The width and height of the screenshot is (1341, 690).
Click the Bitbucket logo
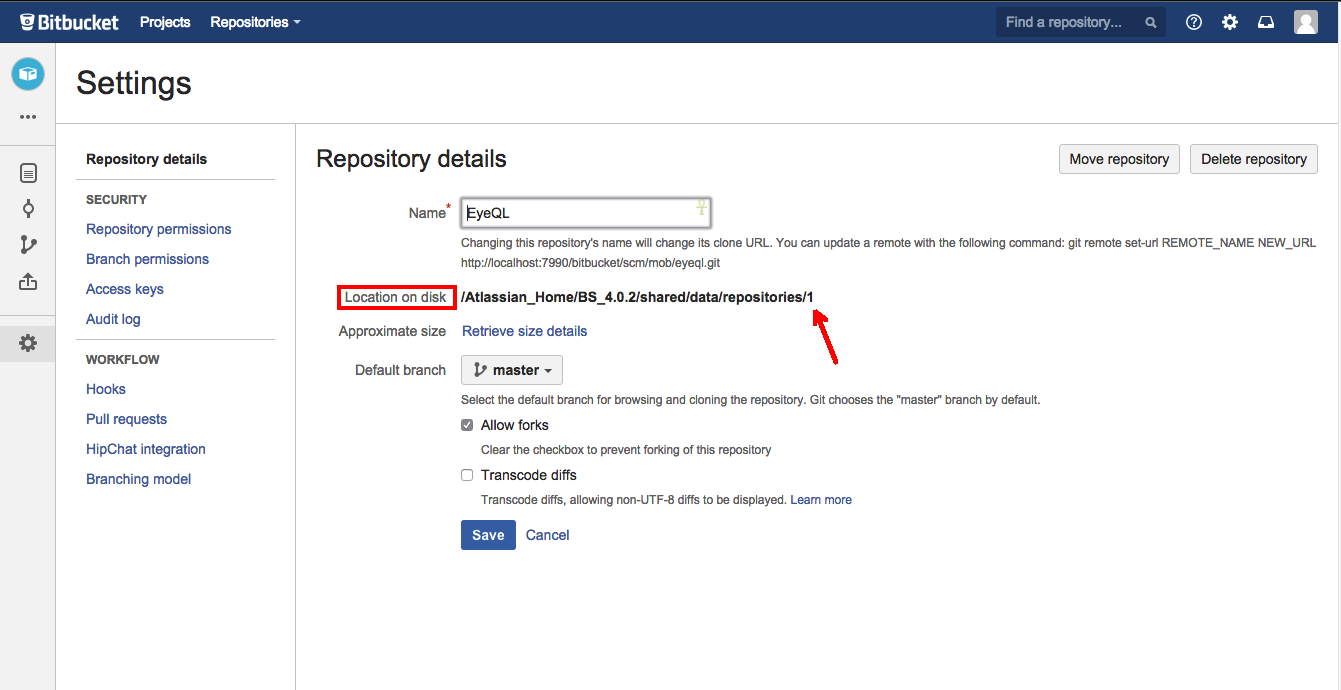tap(68, 22)
